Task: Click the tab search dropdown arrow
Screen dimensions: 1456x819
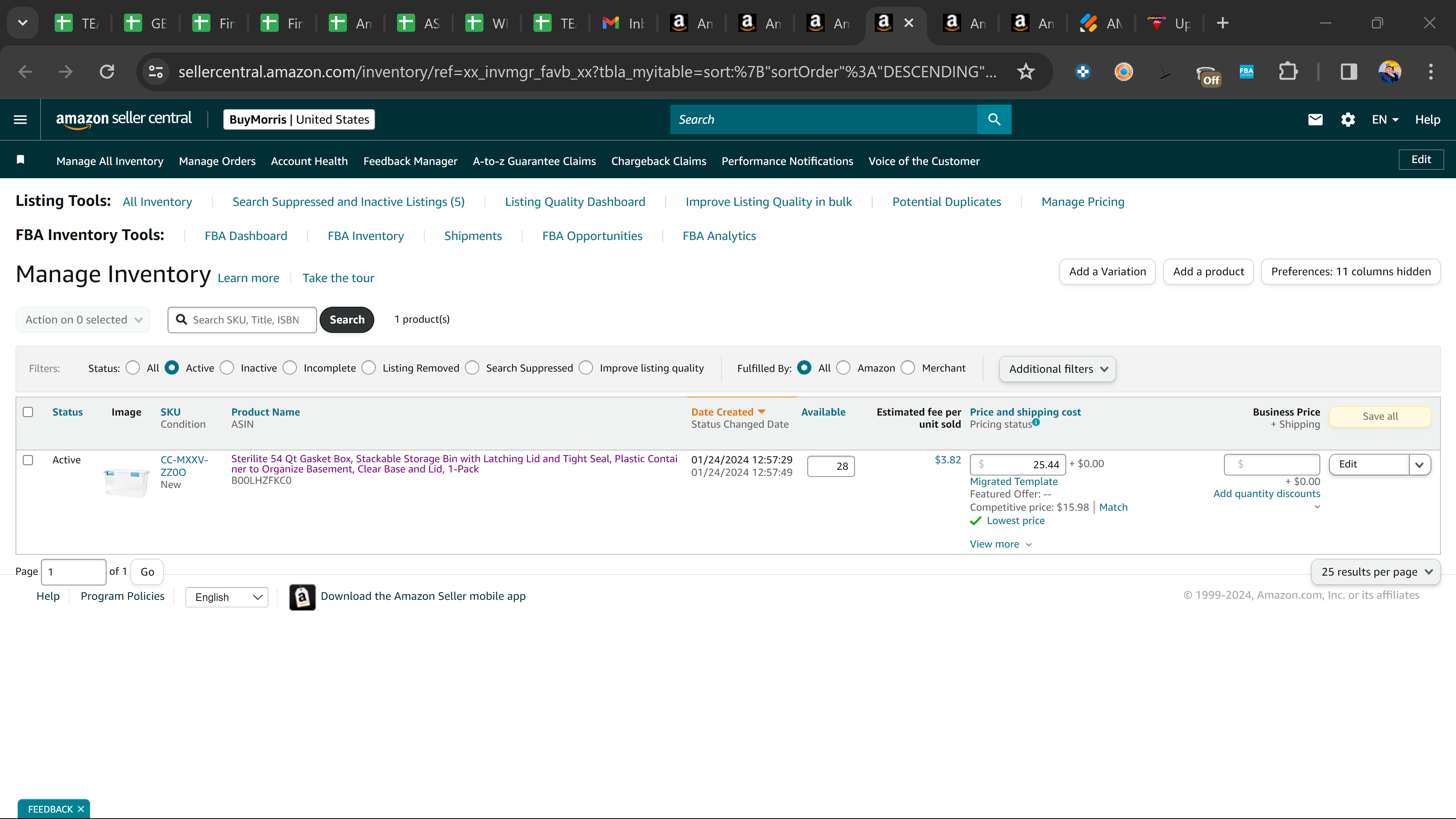Action: coord(23,23)
